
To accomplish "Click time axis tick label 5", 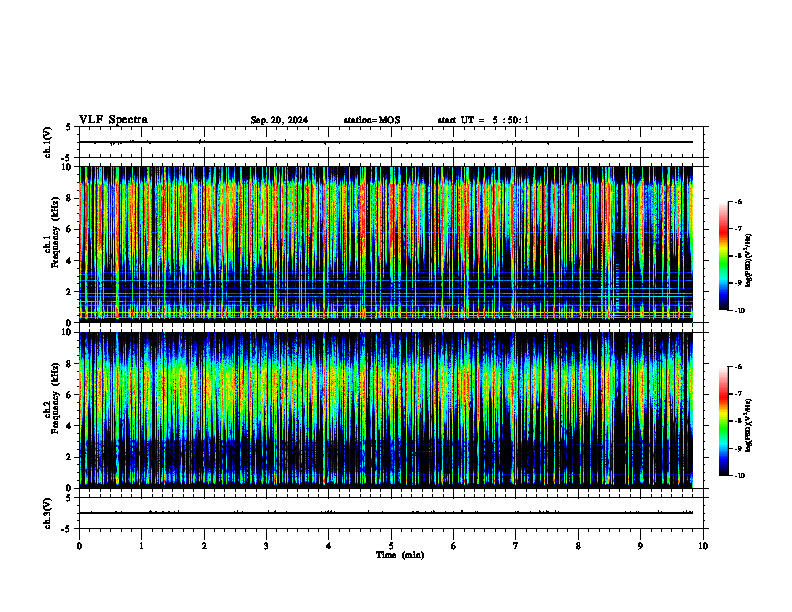I will [391, 546].
